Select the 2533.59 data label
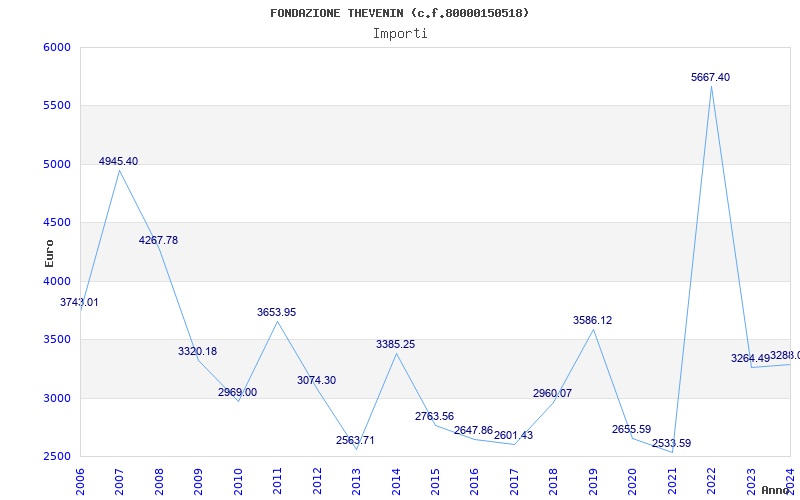800x500 pixels. click(x=671, y=443)
